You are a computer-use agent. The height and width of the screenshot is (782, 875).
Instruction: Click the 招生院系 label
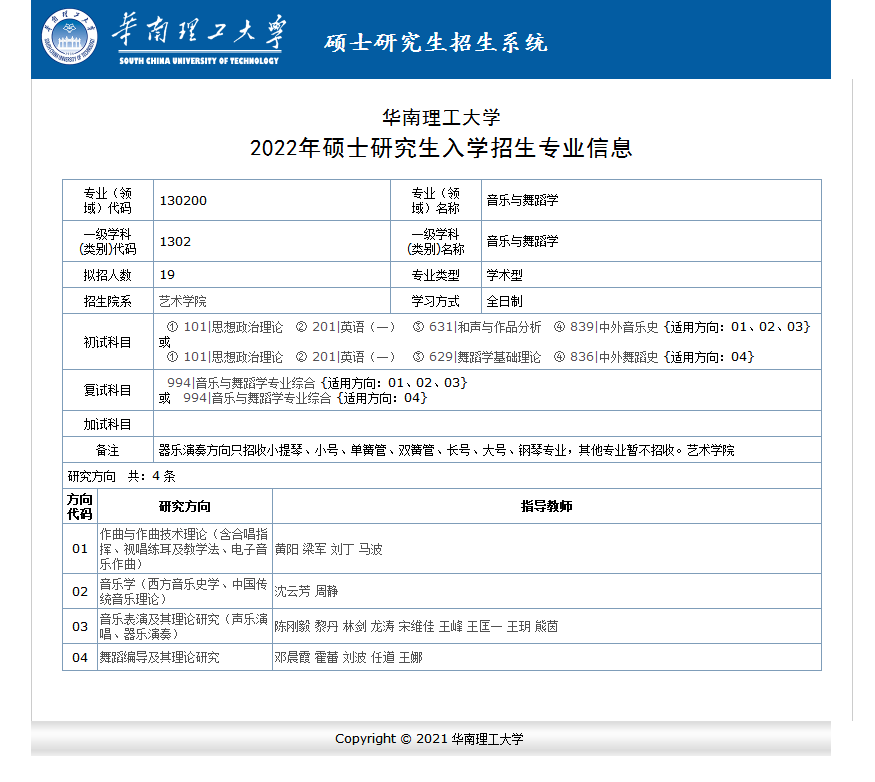108,301
